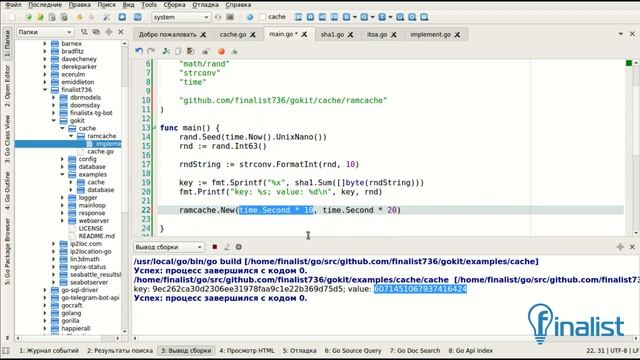Open the Файл menu
Image resolution: width=640 pixels, height=360 pixels.
tap(13, 4)
